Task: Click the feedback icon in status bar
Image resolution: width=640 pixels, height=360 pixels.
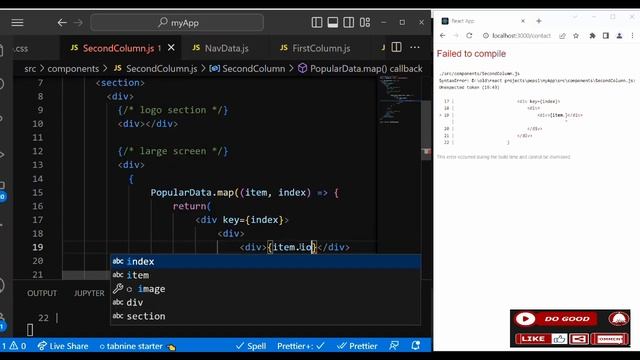Action: point(394,346)
